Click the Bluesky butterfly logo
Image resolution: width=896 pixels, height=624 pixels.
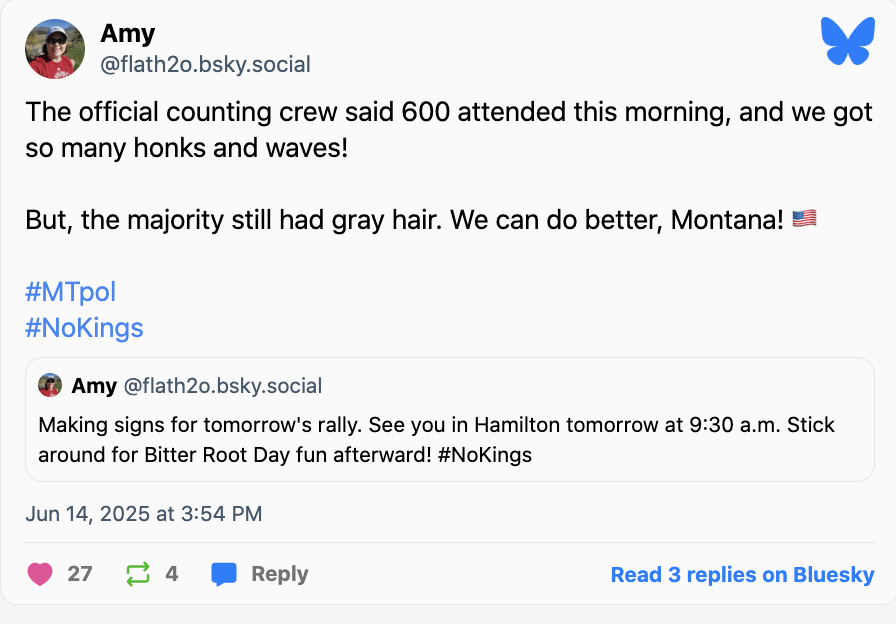(x=847, y=42)
